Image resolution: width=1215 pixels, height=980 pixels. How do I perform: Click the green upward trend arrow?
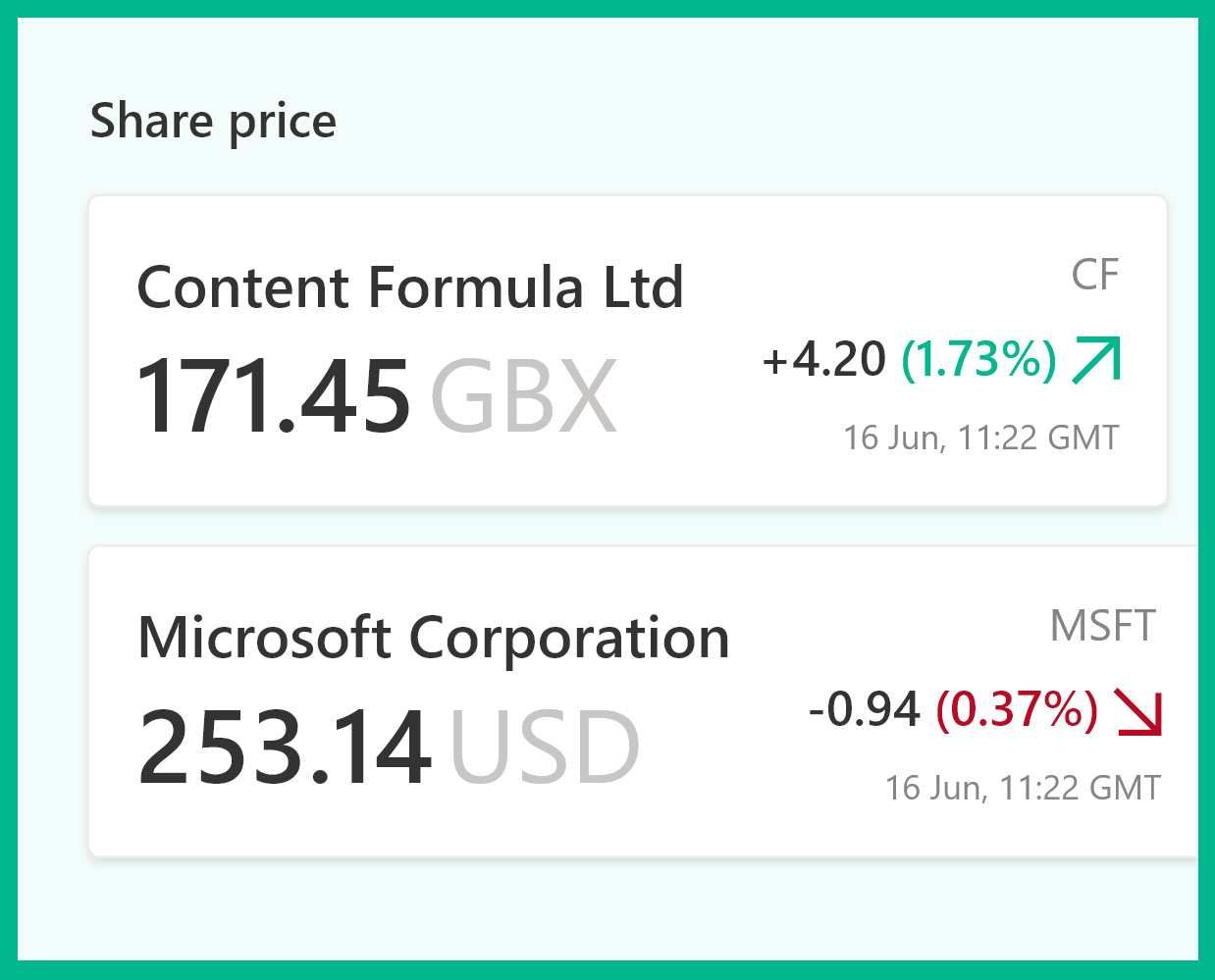point(1096,359)
